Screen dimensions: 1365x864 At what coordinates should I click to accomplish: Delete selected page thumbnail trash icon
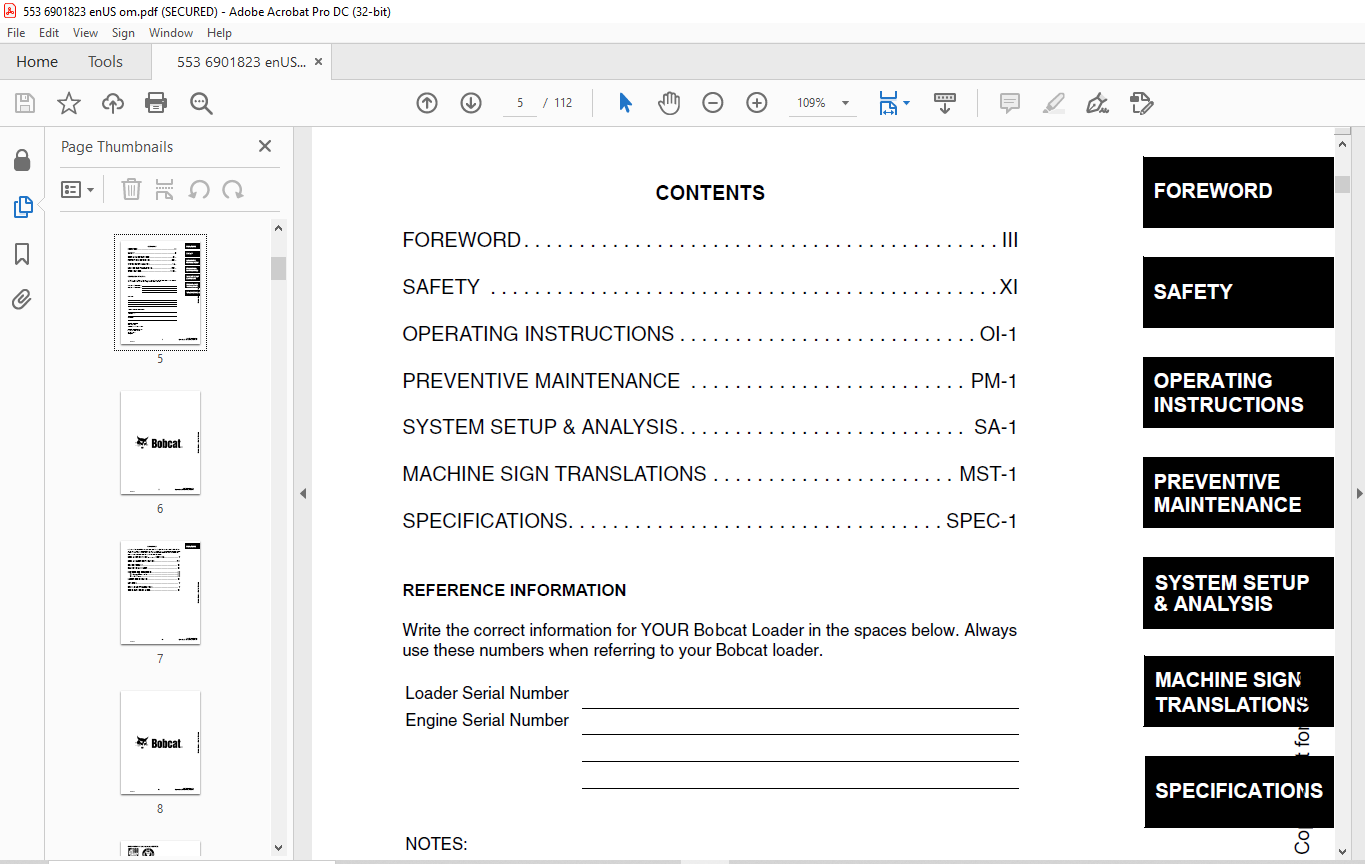tap(131, 189)
